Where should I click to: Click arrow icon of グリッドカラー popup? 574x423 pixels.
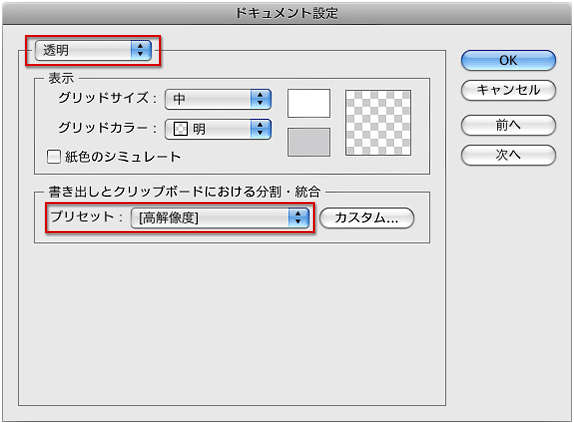pyautogui.click(x=261, y=129)
